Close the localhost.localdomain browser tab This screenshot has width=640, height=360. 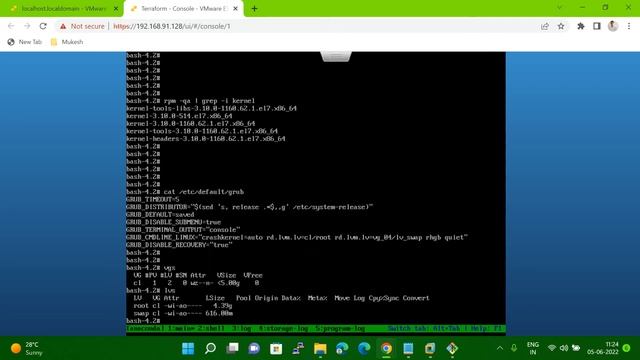[116, 8]
